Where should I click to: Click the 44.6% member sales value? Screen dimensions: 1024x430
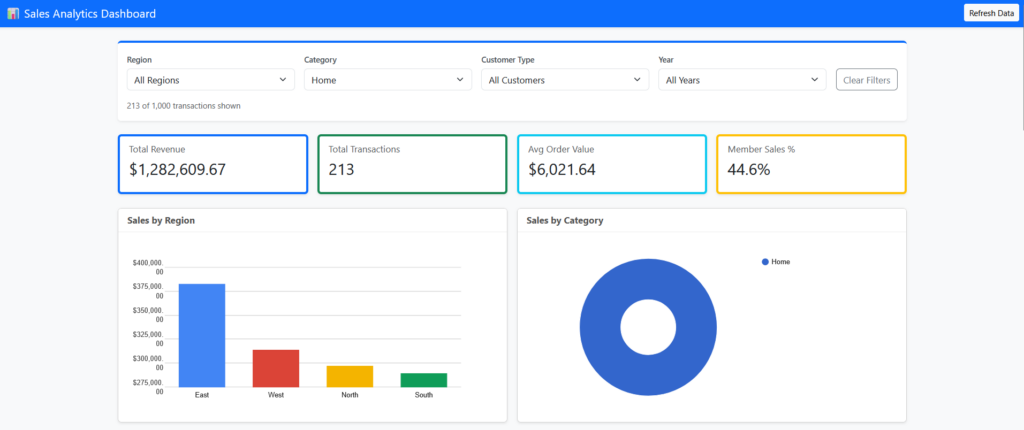749,170
